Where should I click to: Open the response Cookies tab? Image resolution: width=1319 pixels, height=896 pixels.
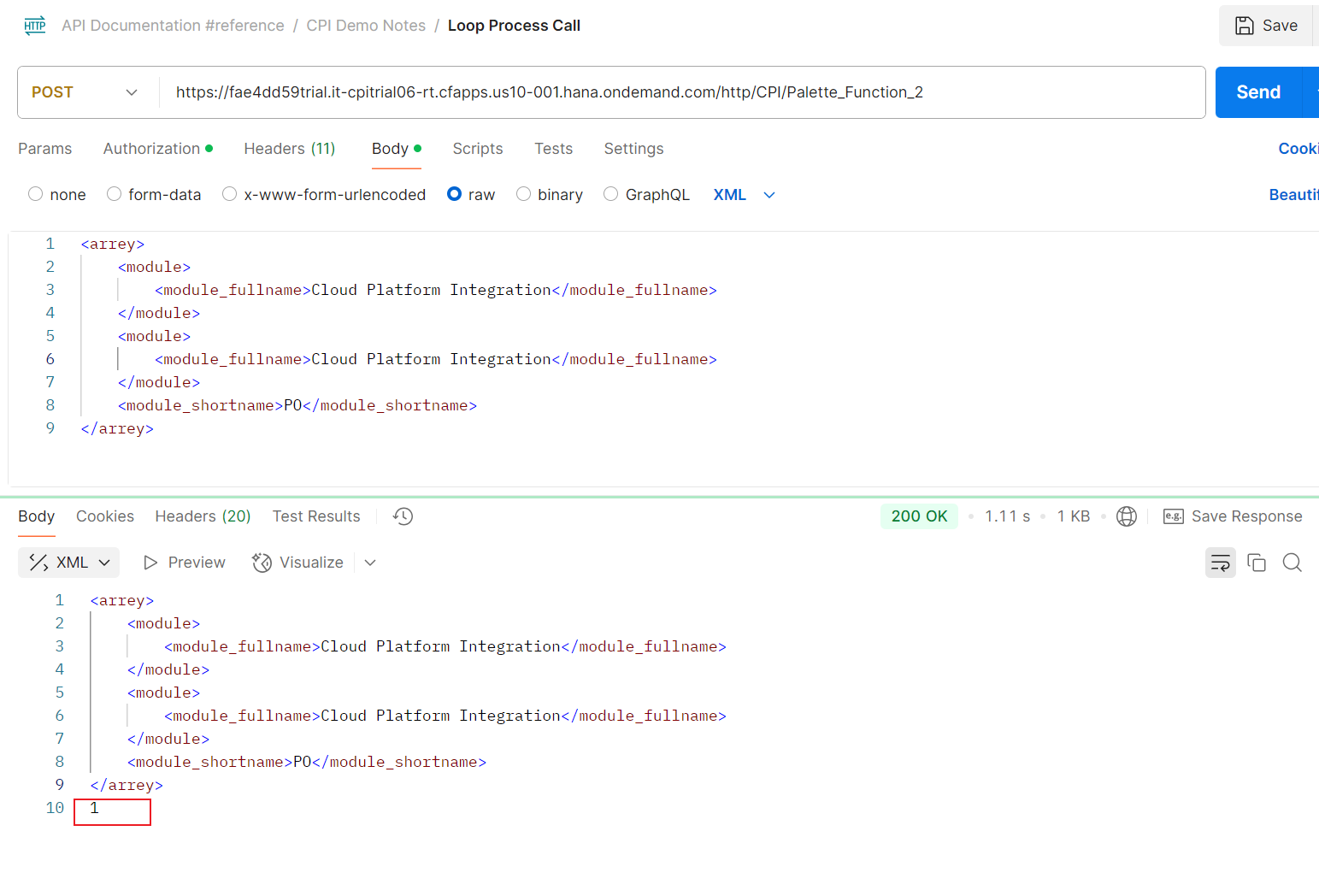105,516
